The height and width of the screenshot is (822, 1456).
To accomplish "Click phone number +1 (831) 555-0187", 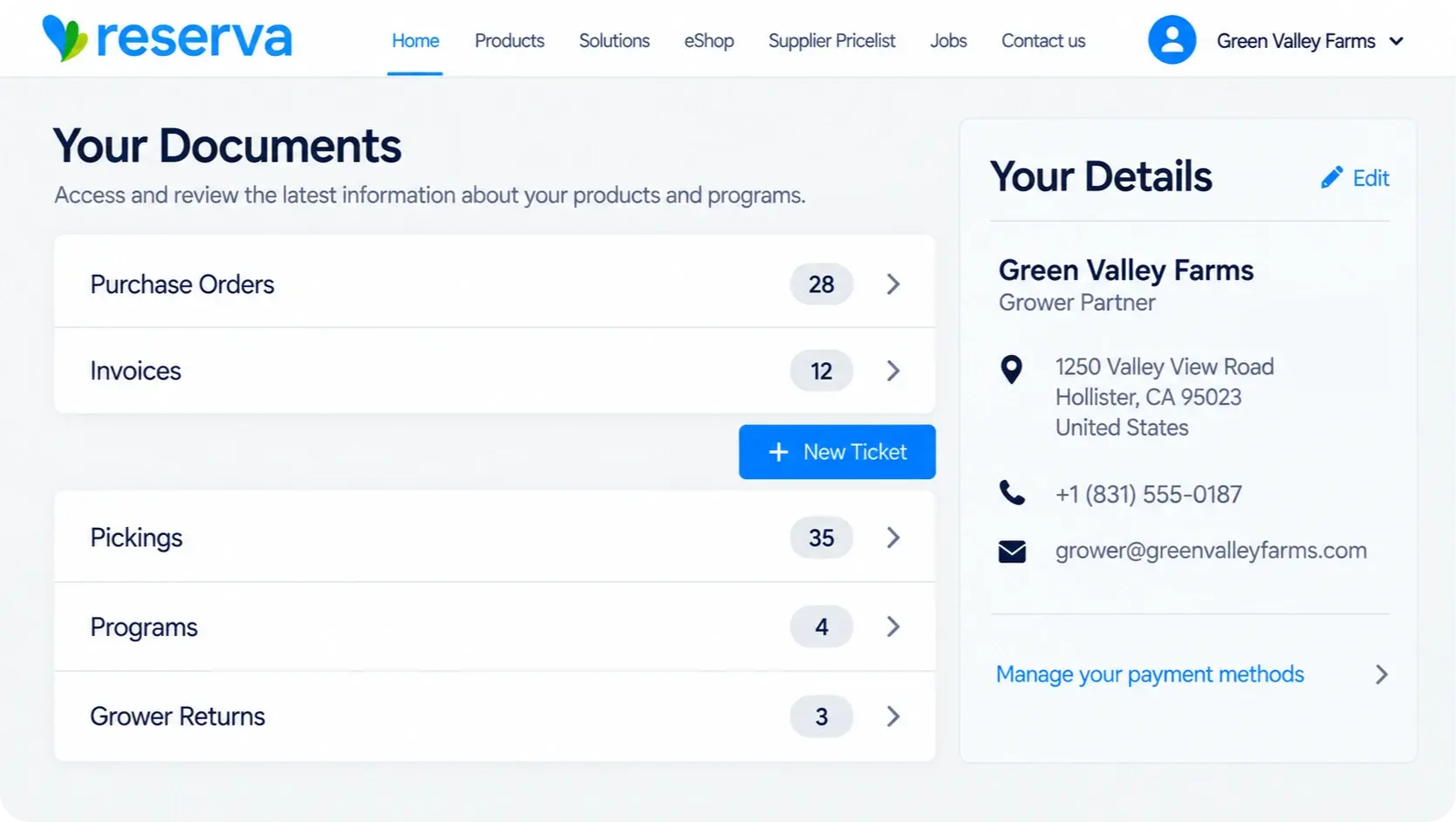I will click(1148, 494).
